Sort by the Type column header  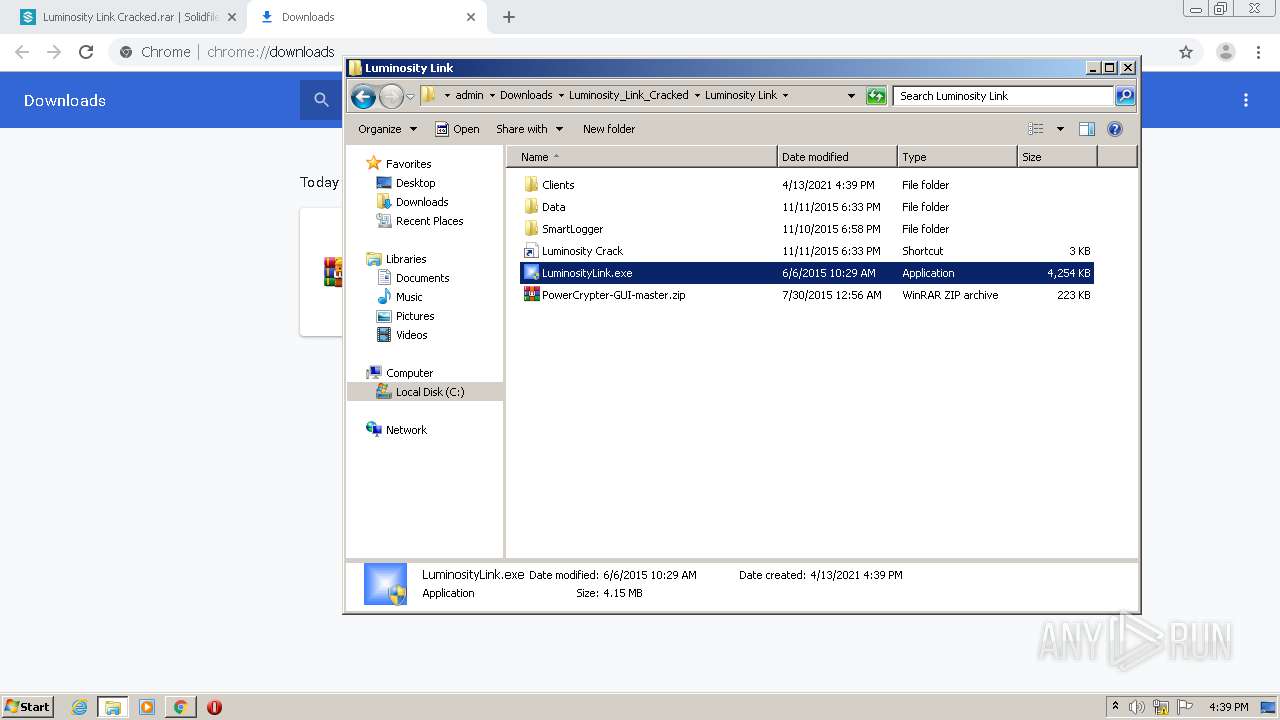click(957, 157)
